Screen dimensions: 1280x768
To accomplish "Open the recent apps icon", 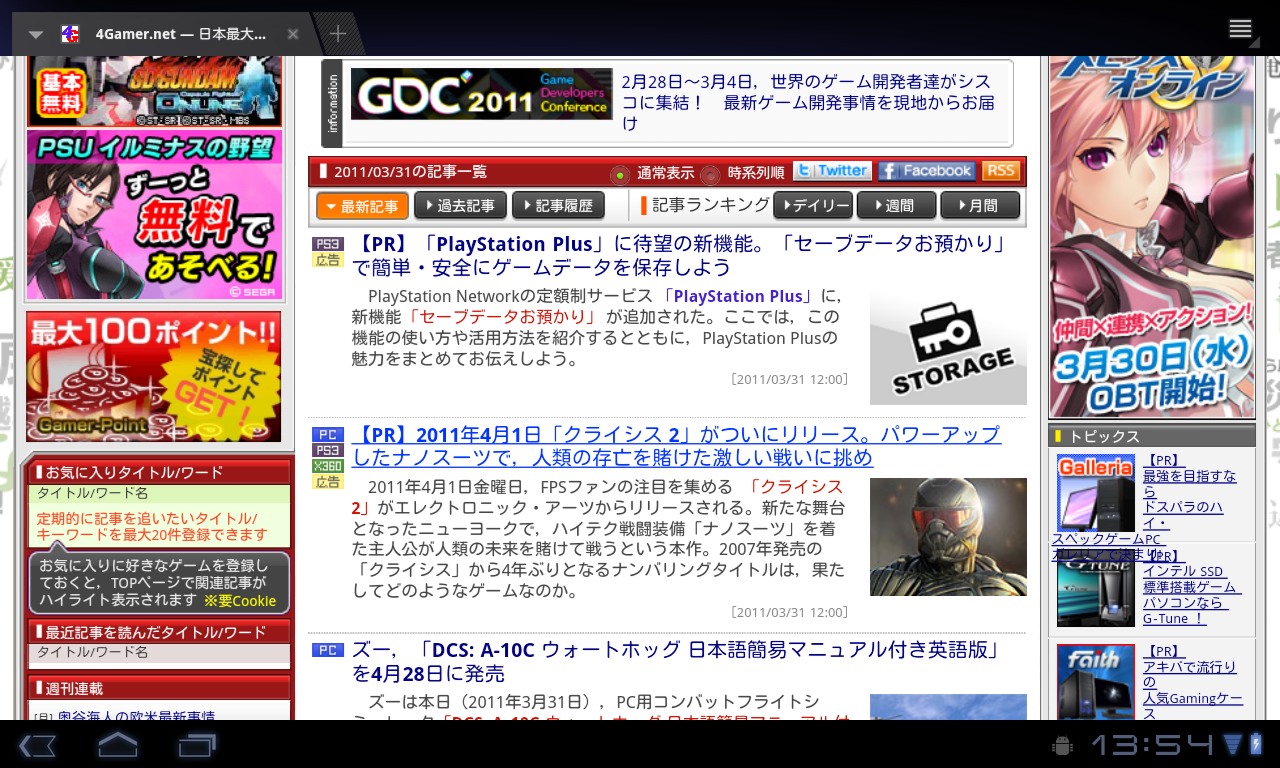I will [197, 745].
